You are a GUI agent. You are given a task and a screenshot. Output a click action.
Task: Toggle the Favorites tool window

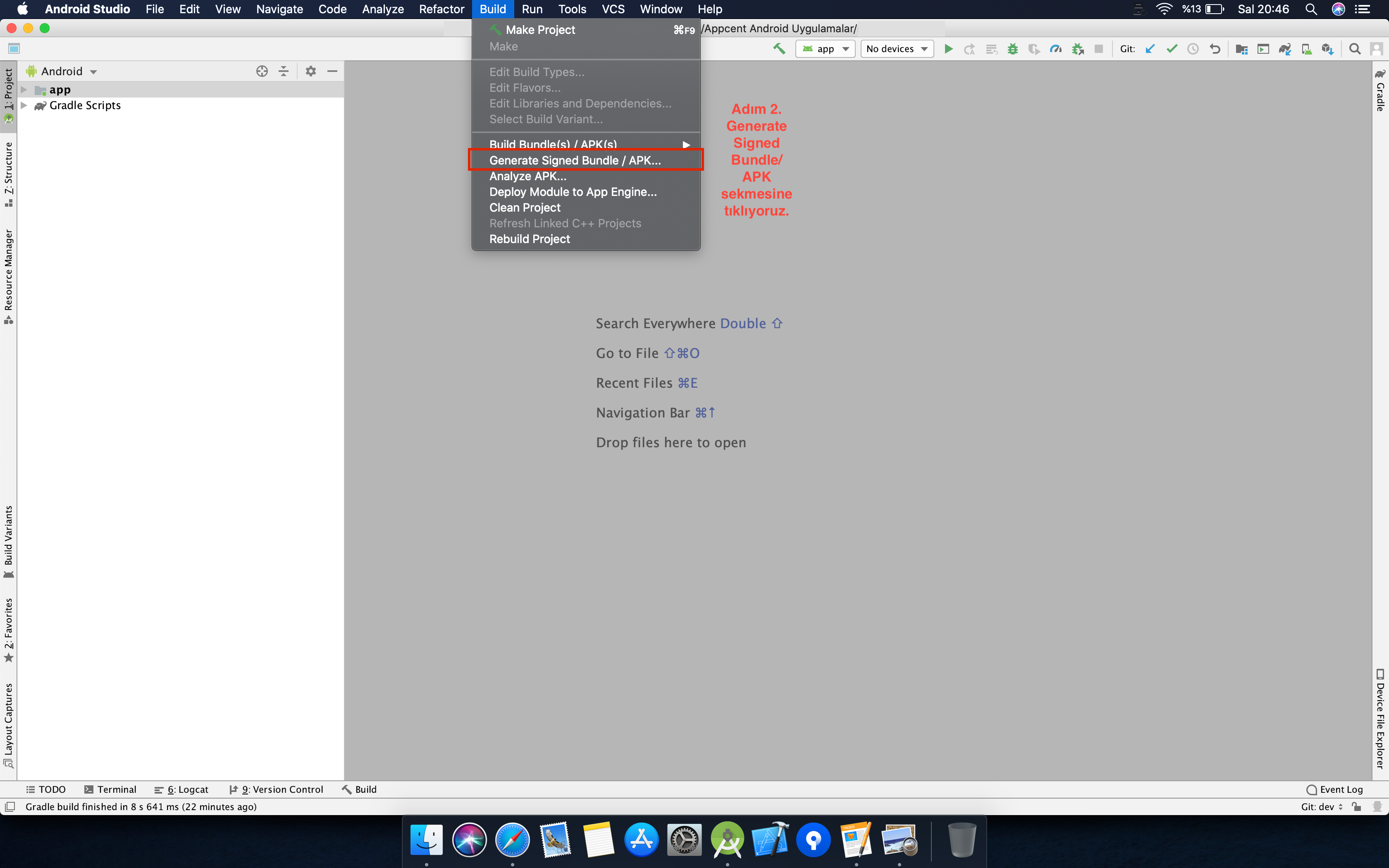click(9, 630)
